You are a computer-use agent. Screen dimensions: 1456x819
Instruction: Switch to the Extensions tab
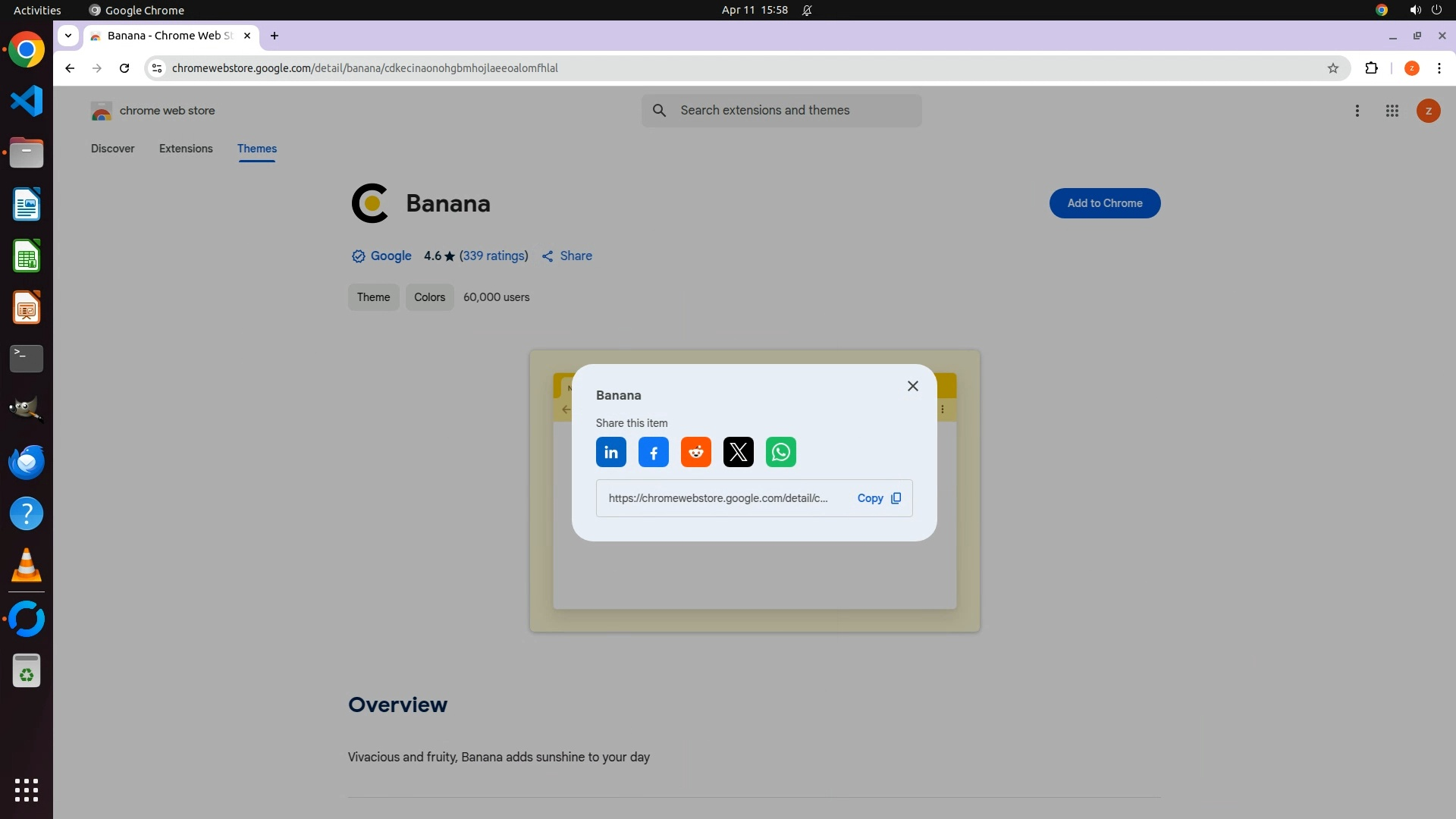[186, 149]
